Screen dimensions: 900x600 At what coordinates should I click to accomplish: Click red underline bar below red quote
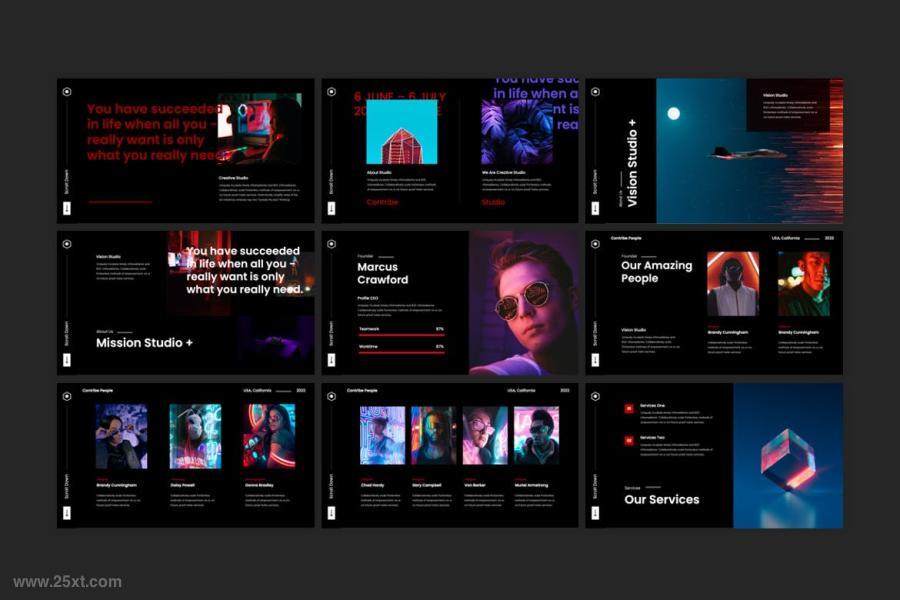120,202
